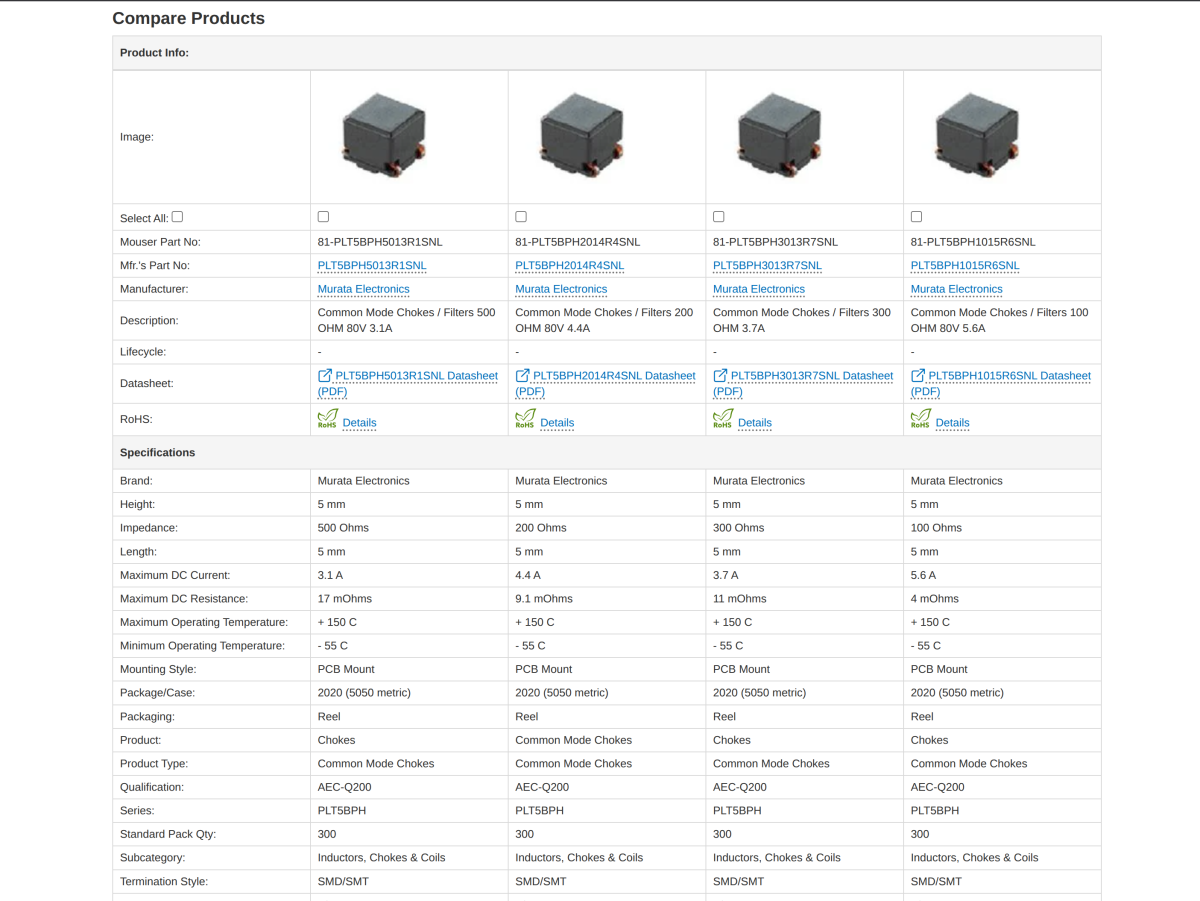This screenshot has width=1200, height=901.
Task: Mark the 81-PLT5BPH1015R6SNL checkbox
Action: coord(916,216)
